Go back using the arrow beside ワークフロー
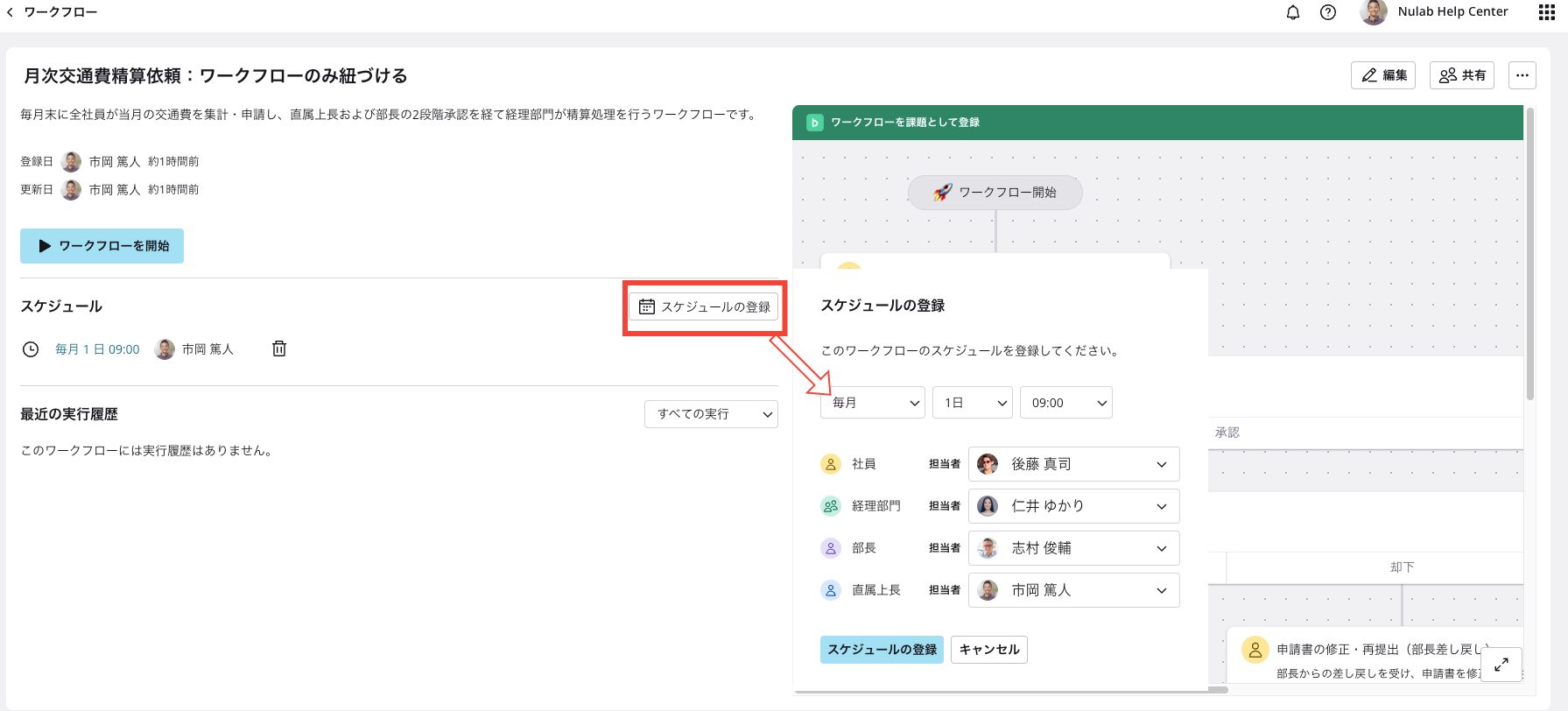 click(10, 12)
